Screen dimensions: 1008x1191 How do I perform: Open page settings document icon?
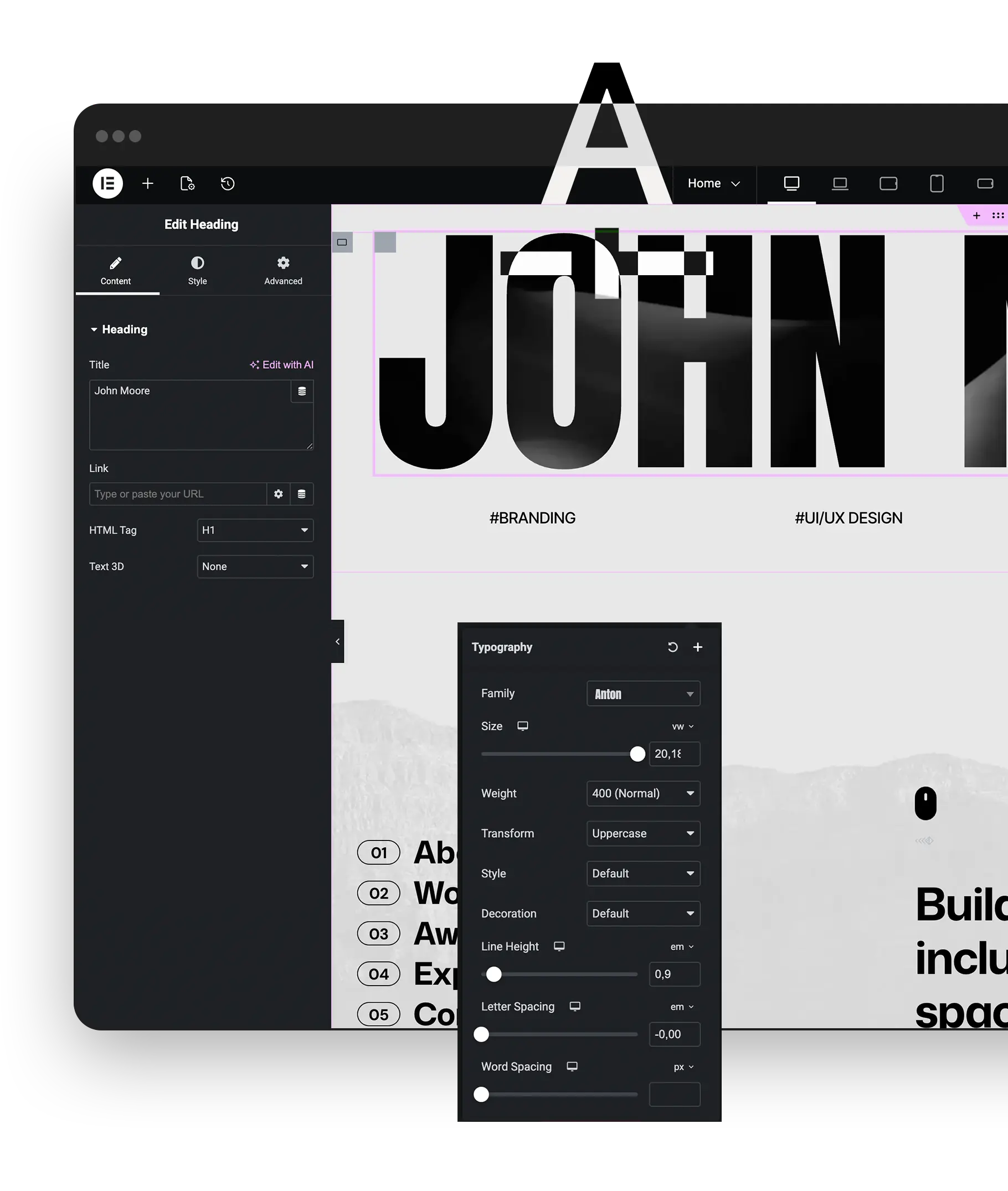187,183
